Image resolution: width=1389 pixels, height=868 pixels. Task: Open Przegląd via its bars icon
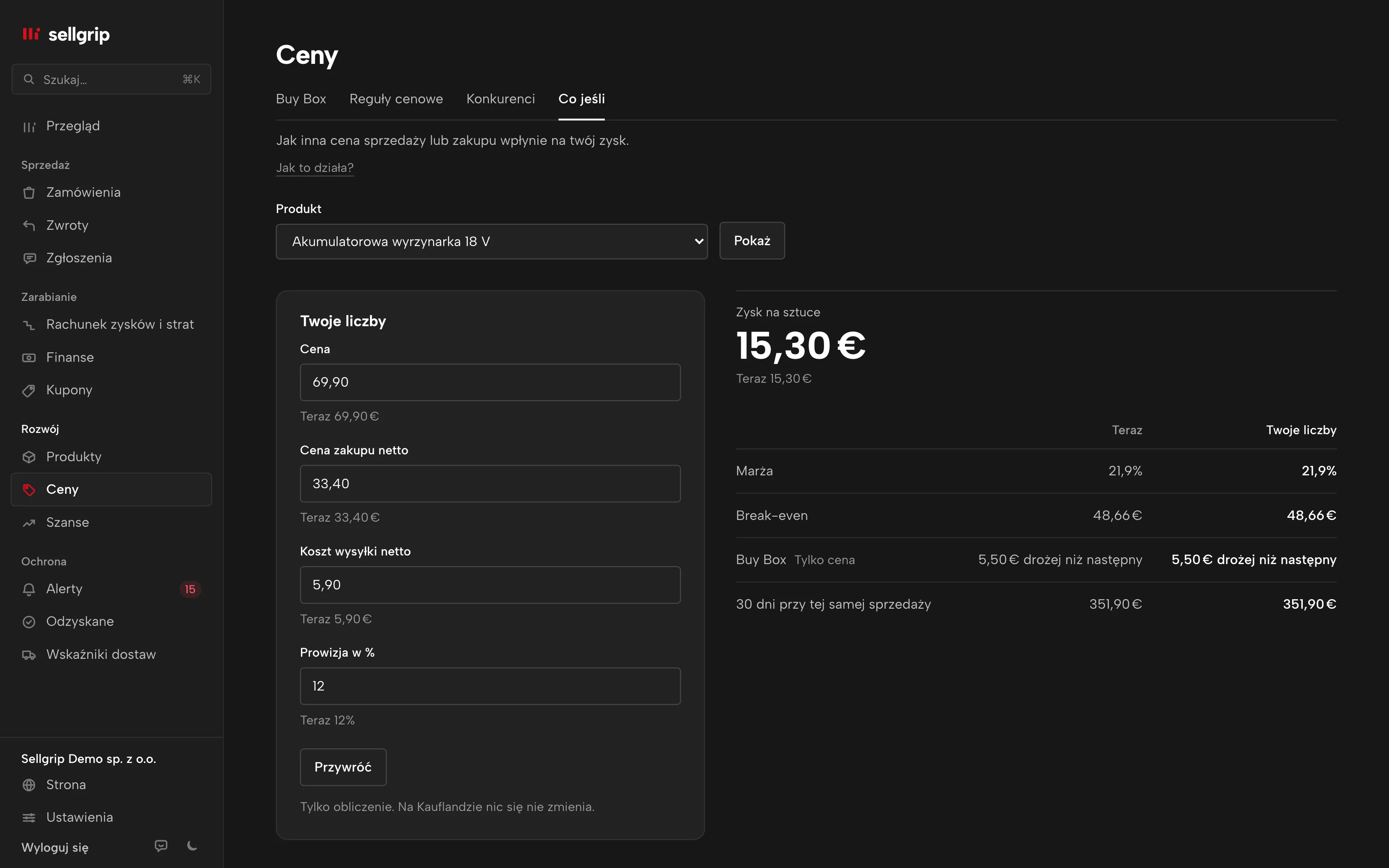29,127
